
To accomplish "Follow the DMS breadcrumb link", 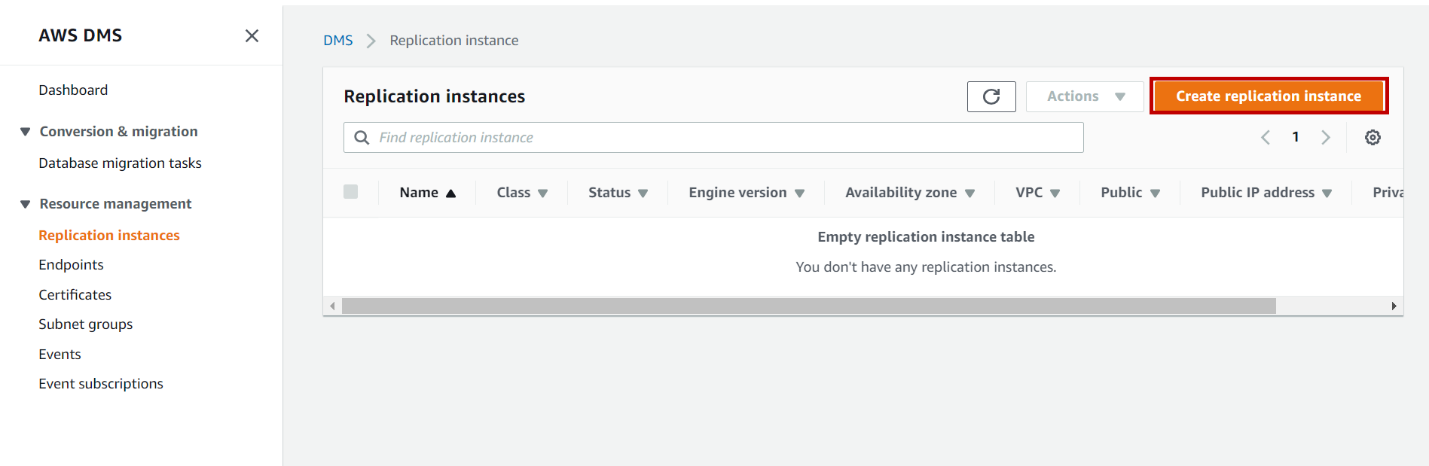I will pos(338,41).
